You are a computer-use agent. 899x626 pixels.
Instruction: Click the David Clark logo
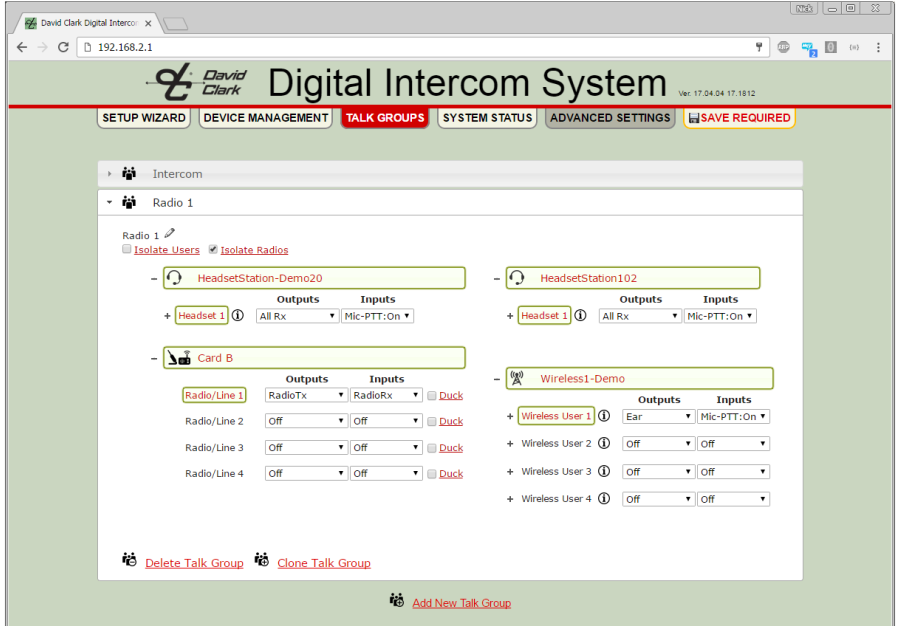coord(197,82)
